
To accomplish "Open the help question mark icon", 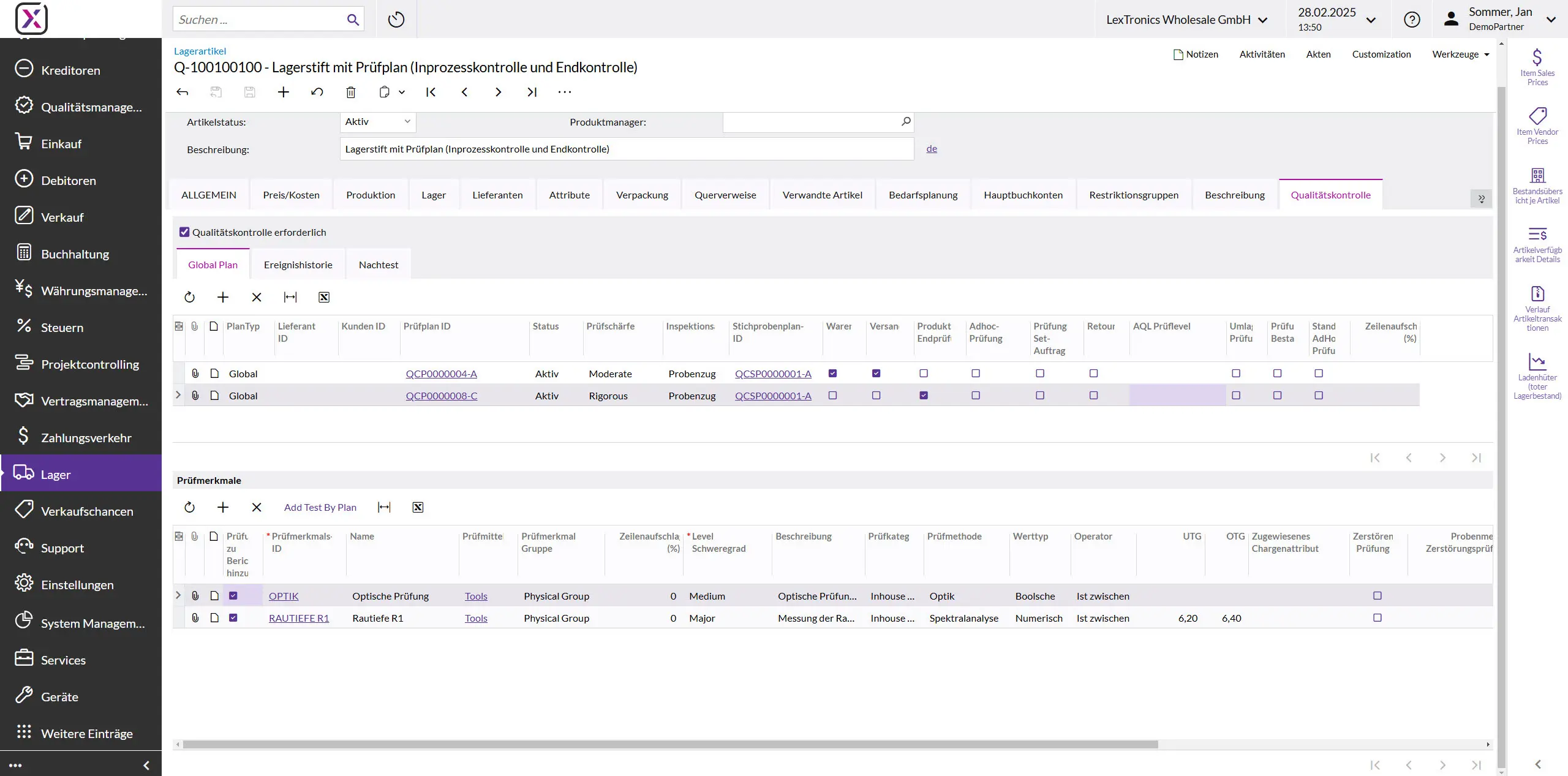I will point(1412,20).
